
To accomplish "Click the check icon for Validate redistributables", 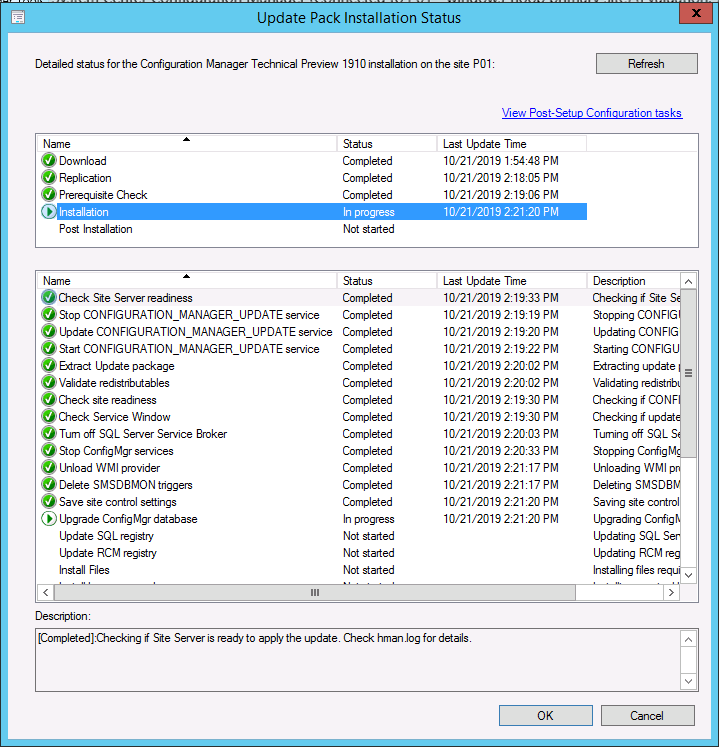I will pyautogui.click(x=49, y=383).
